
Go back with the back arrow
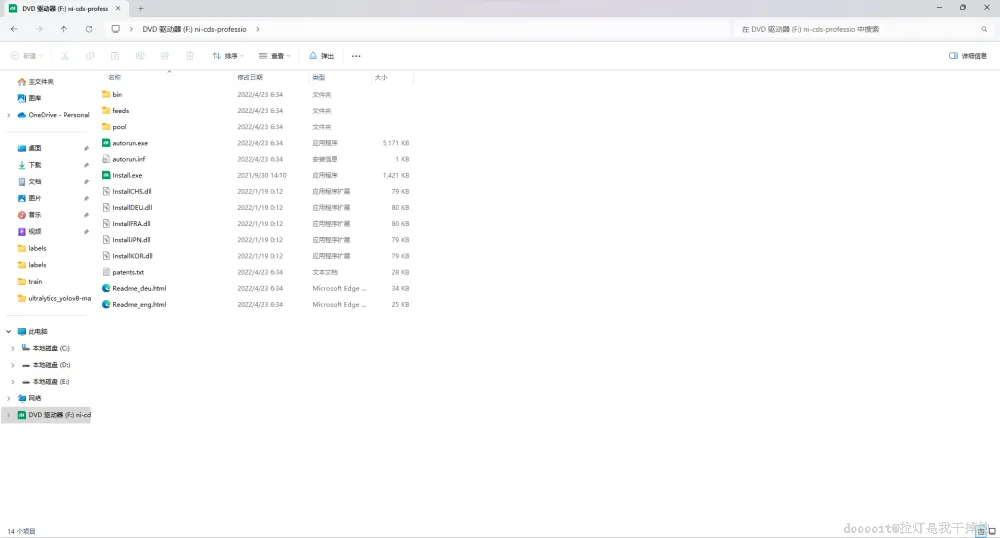point(14,29)
